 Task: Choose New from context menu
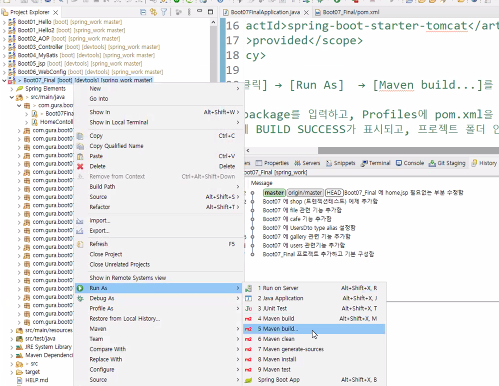158,89
